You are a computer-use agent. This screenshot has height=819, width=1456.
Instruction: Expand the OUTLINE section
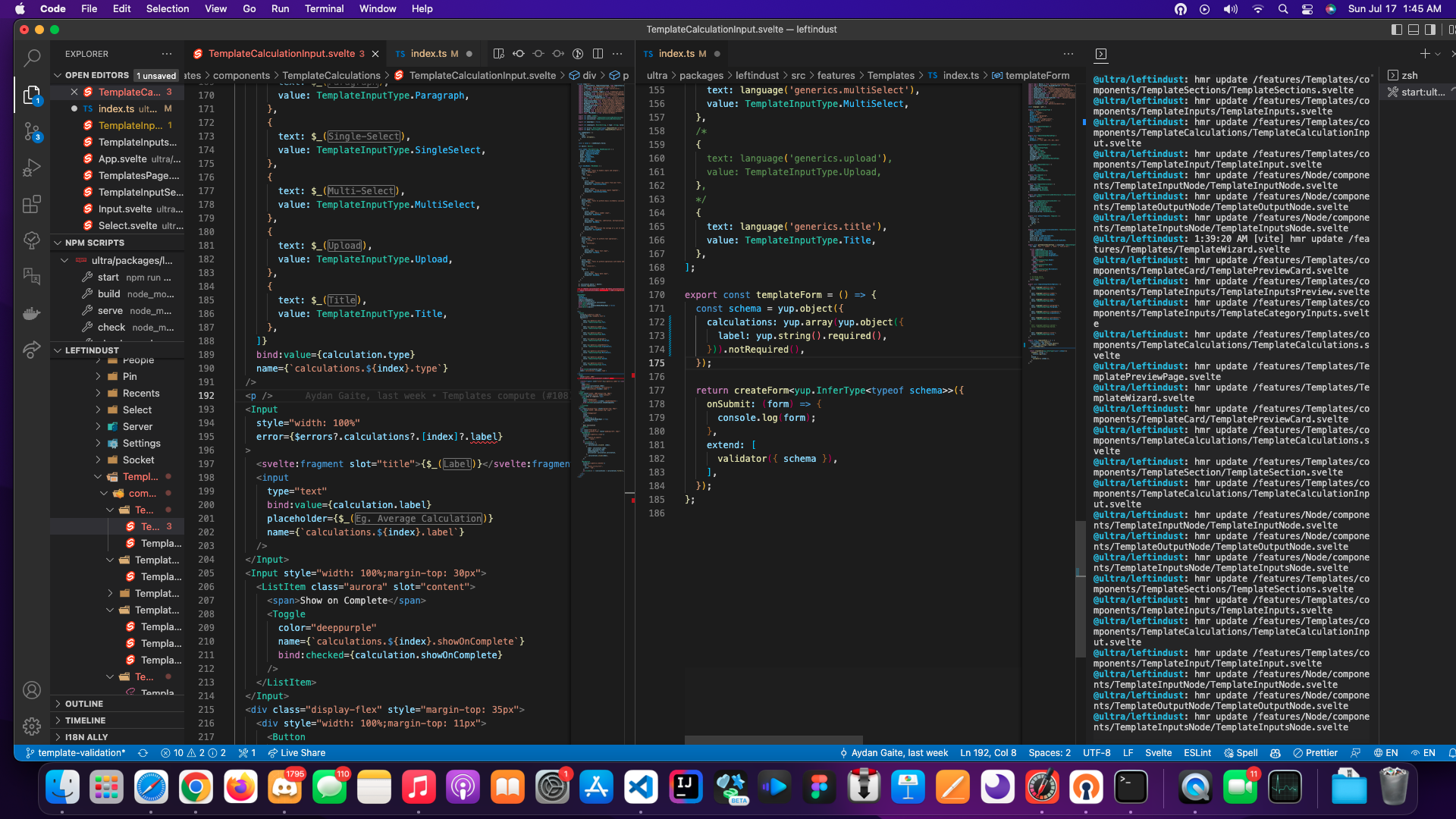(83, 704)
